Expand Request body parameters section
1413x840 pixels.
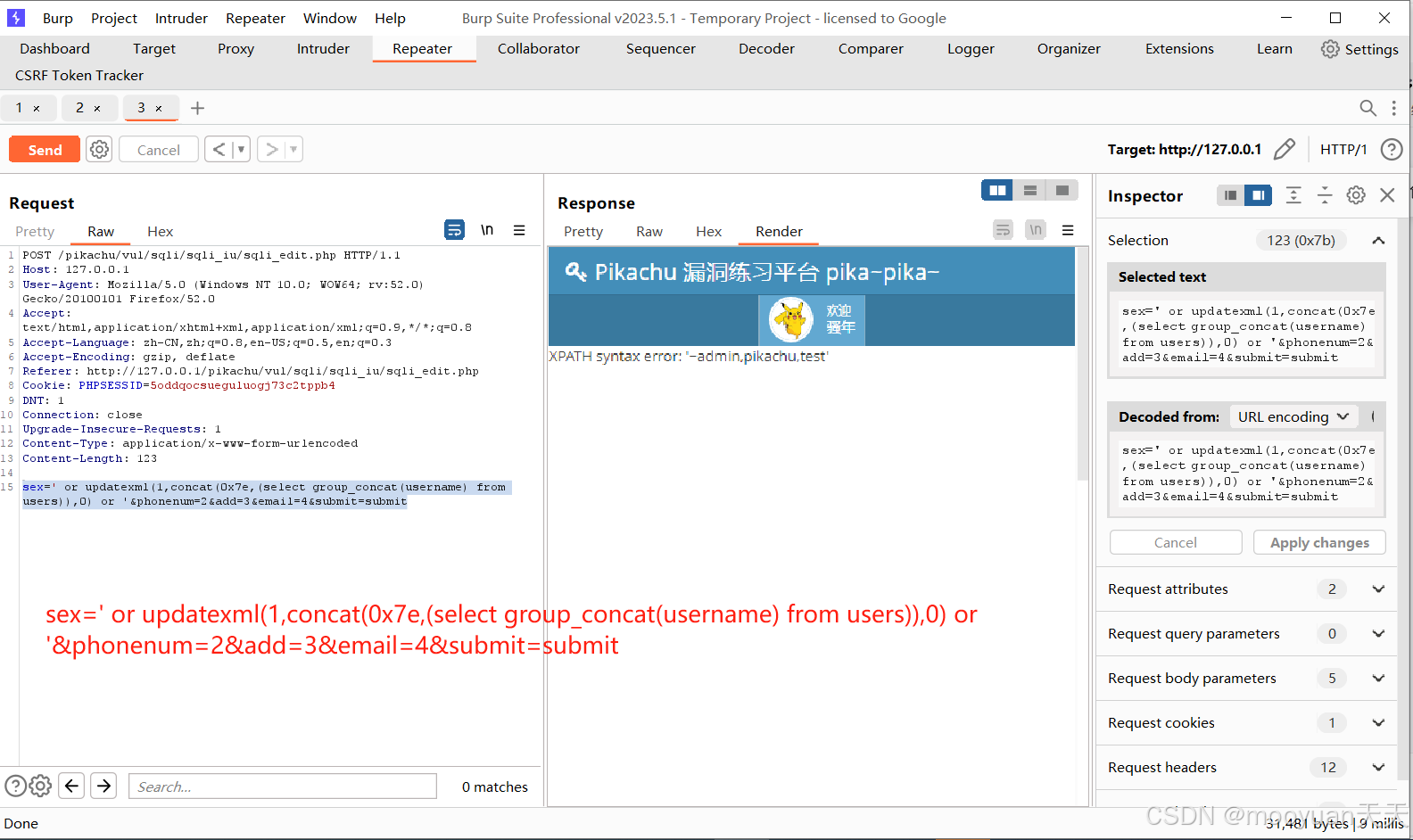tap(1378, 678)
